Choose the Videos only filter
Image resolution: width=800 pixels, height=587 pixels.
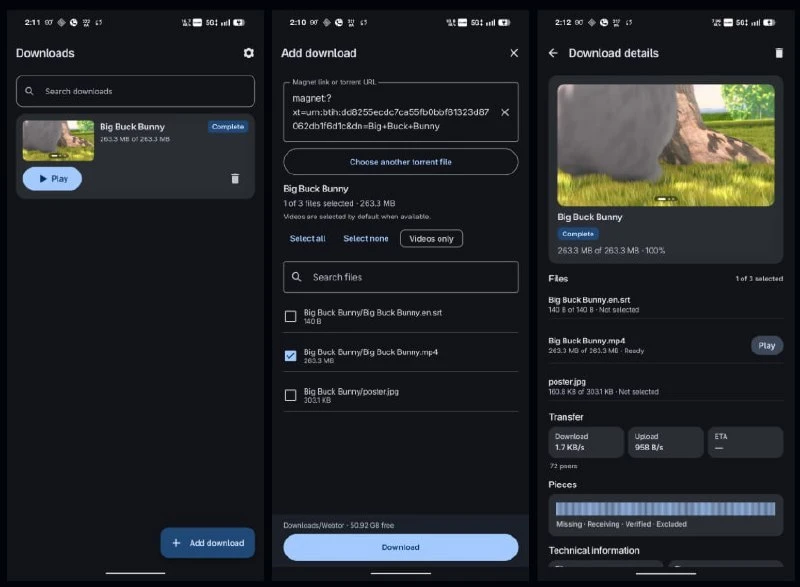coord(431,239)
